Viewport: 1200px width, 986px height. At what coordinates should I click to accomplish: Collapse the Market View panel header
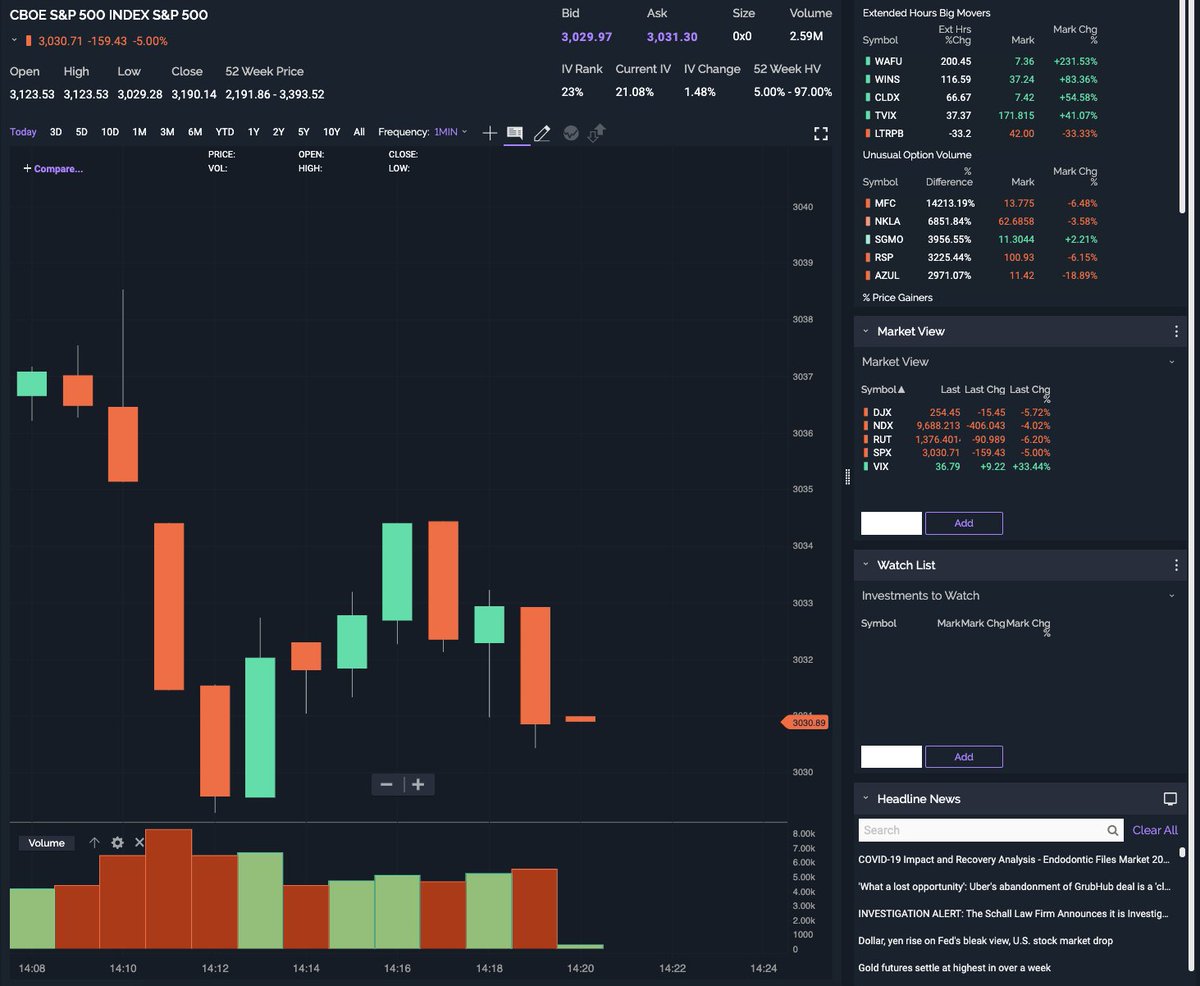[866, 331]
